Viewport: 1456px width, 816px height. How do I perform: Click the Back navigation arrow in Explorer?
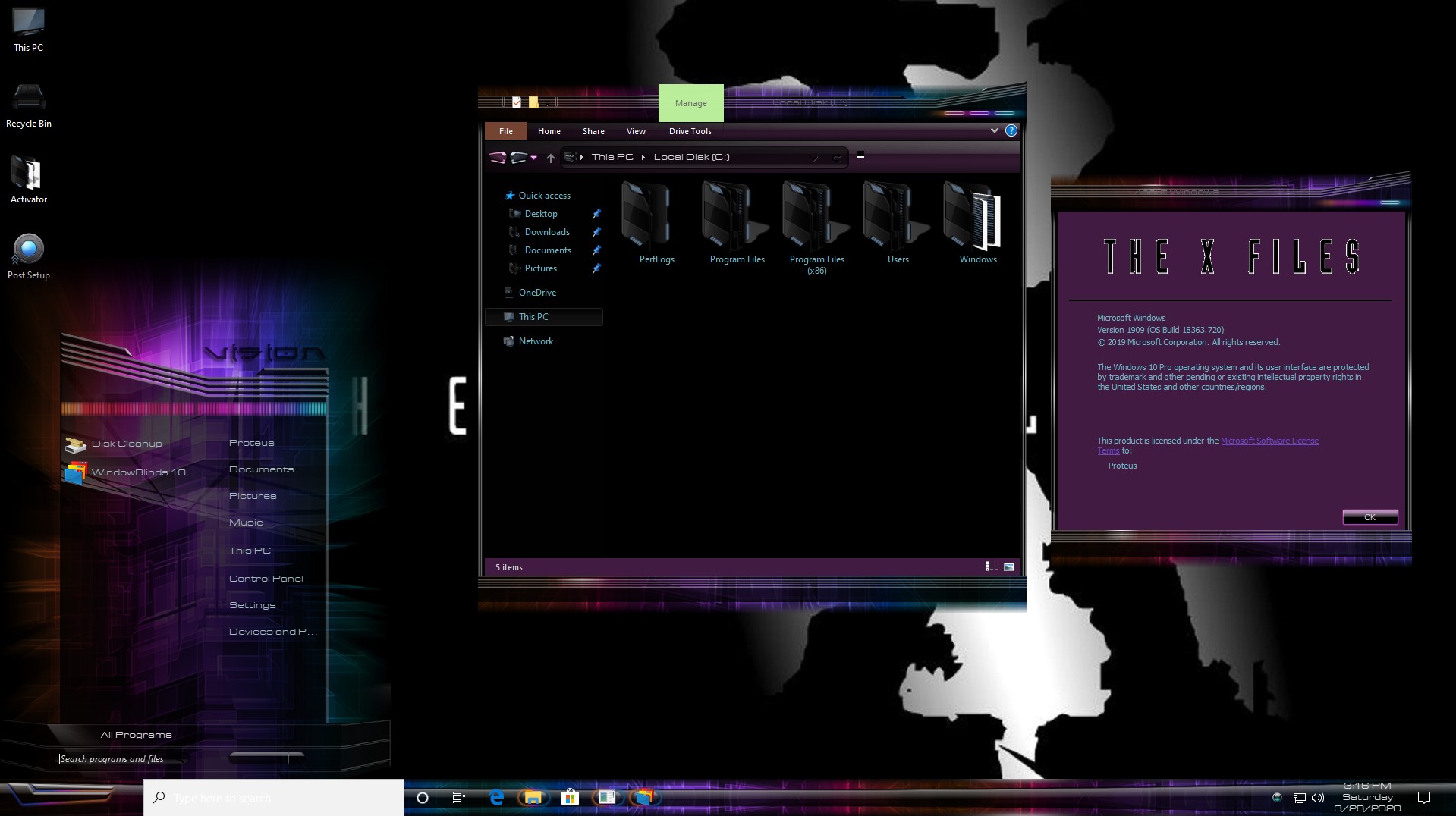pyautogui.click(x=498, y=157)
